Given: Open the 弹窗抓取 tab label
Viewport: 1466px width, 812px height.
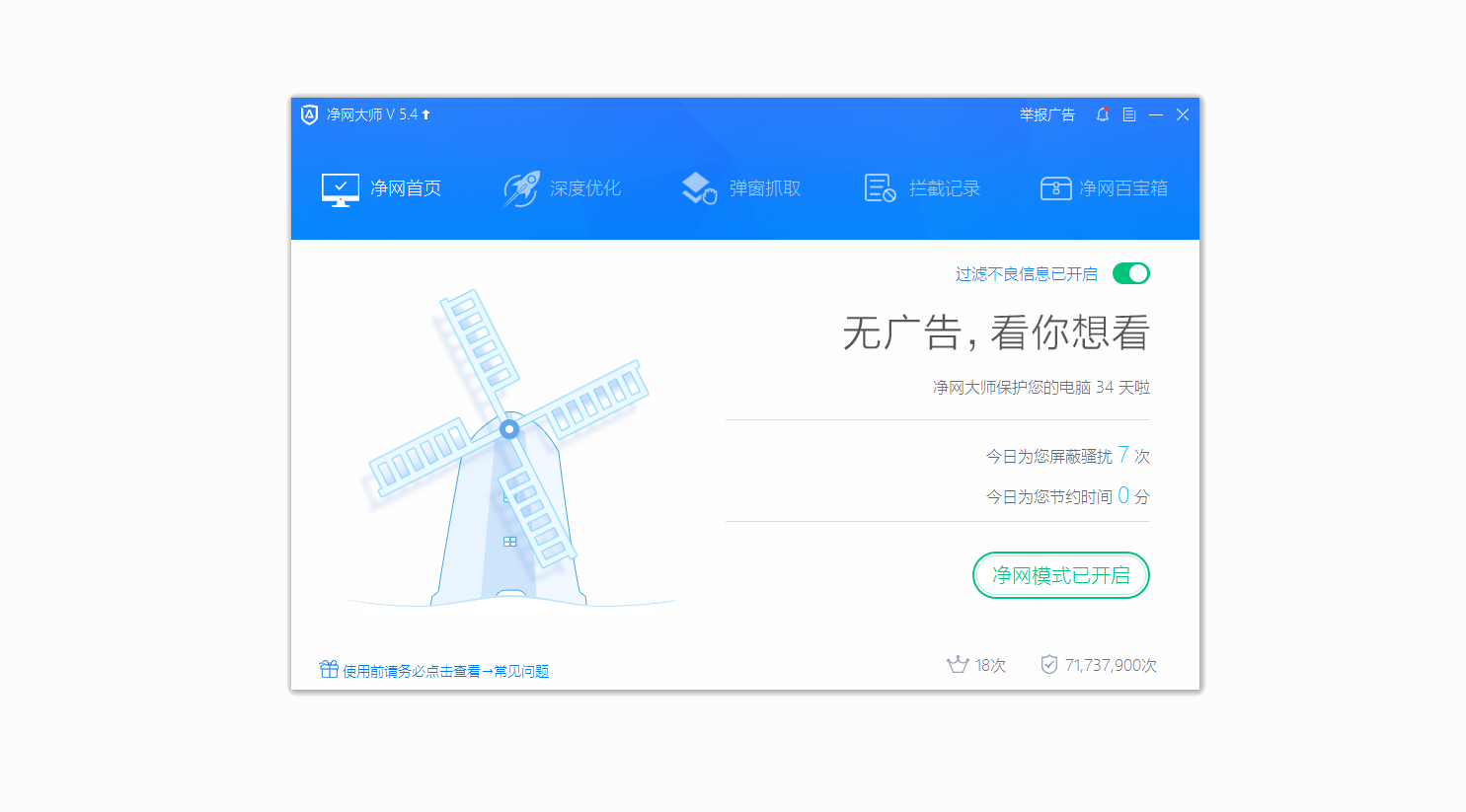Looking at the screenshot, I should point(765,188).
